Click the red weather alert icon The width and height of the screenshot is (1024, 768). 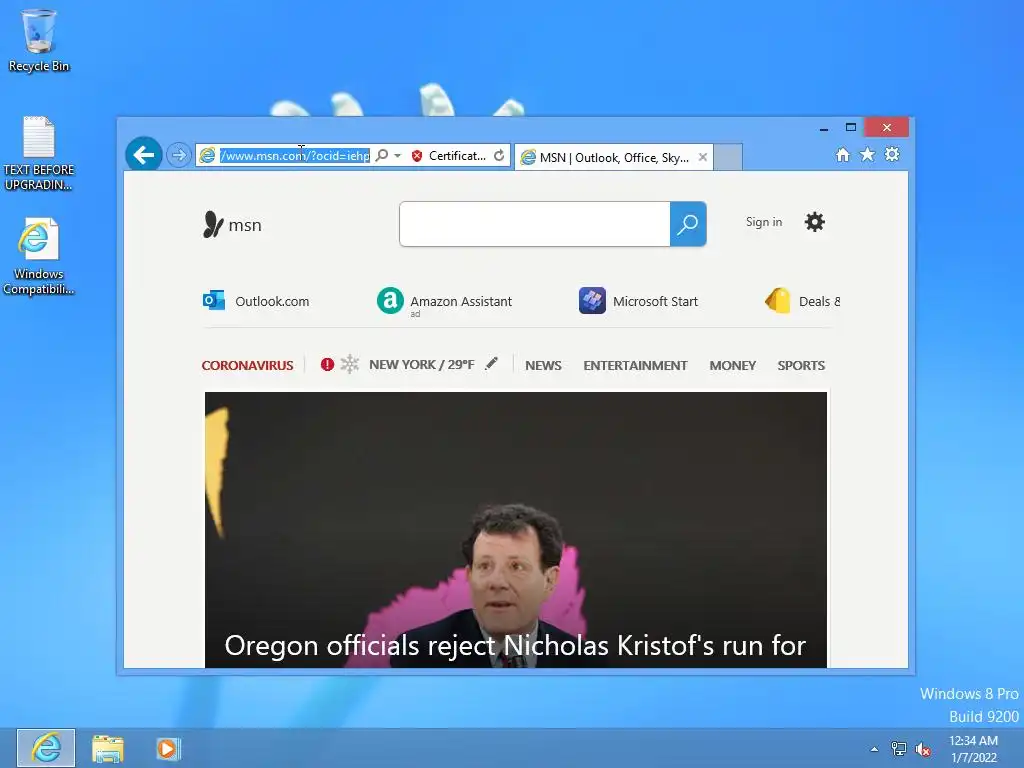pyautogui.click(x=327, y=364)
